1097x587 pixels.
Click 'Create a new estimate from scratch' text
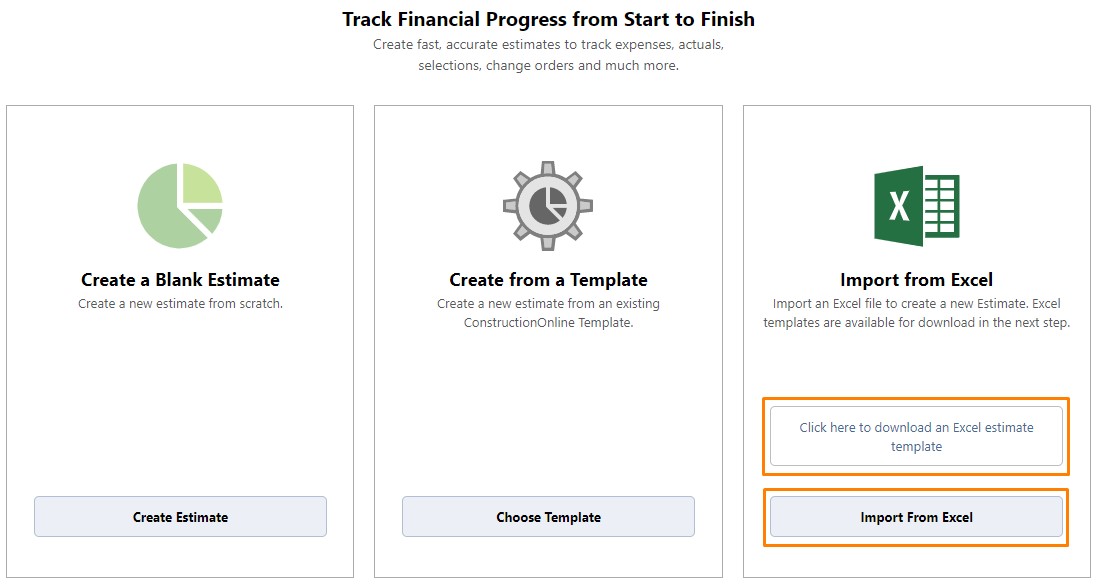point(181,304)
